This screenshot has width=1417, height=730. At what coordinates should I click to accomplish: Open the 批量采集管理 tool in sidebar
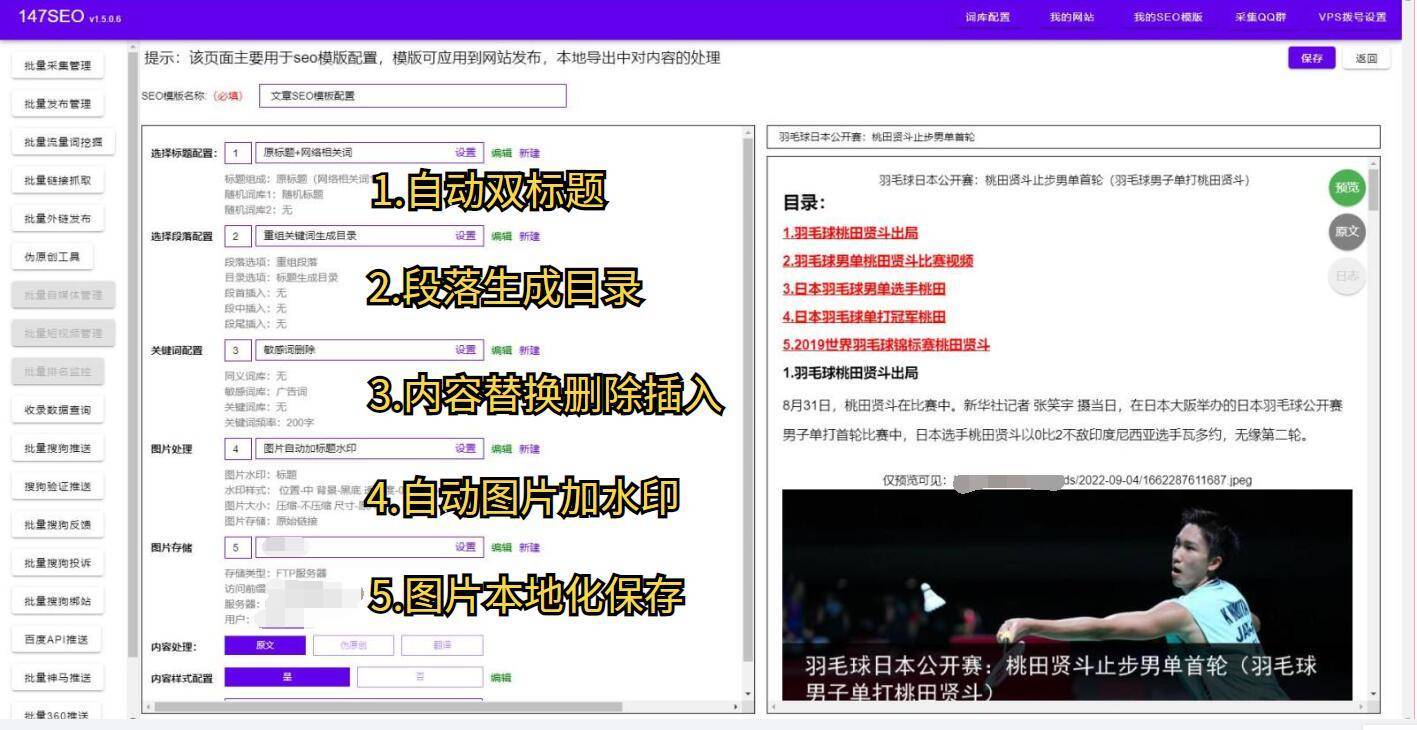(x=56, y=65)
